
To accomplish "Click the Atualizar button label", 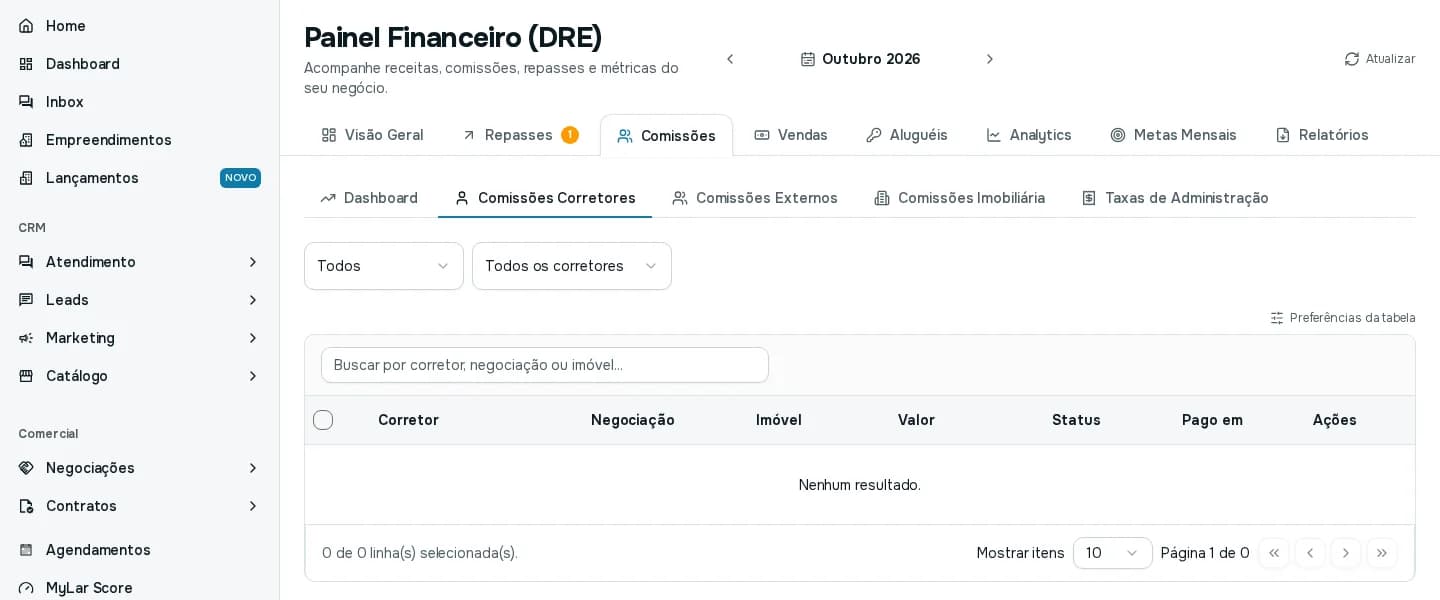I will pos(1390,59).
